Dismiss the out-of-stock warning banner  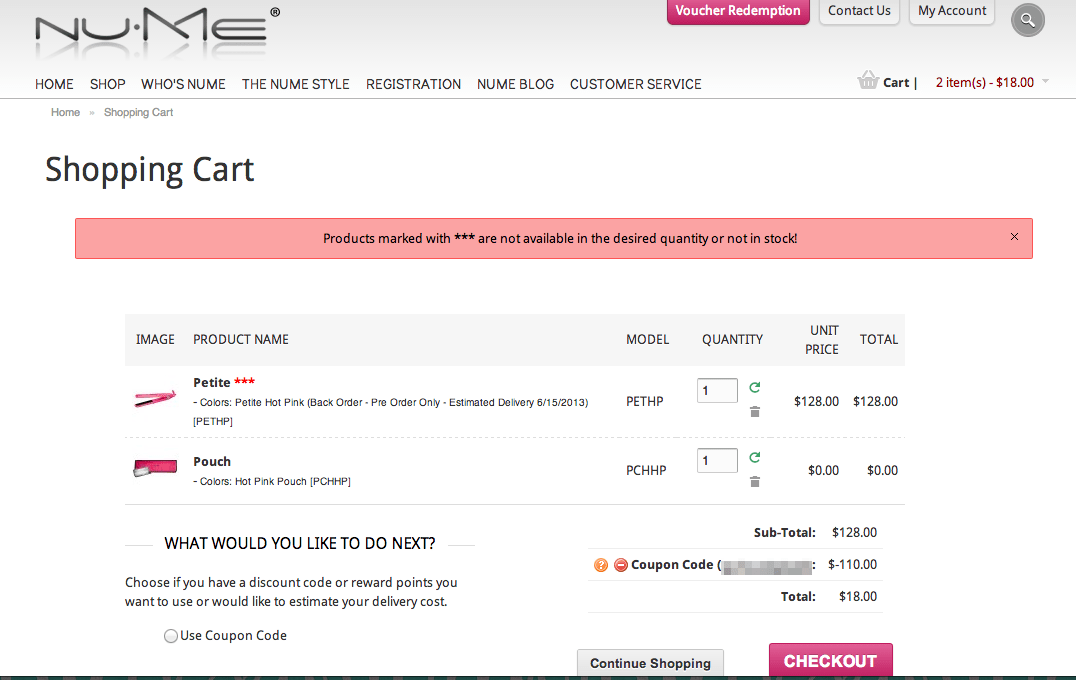(x=1014, y=237)
